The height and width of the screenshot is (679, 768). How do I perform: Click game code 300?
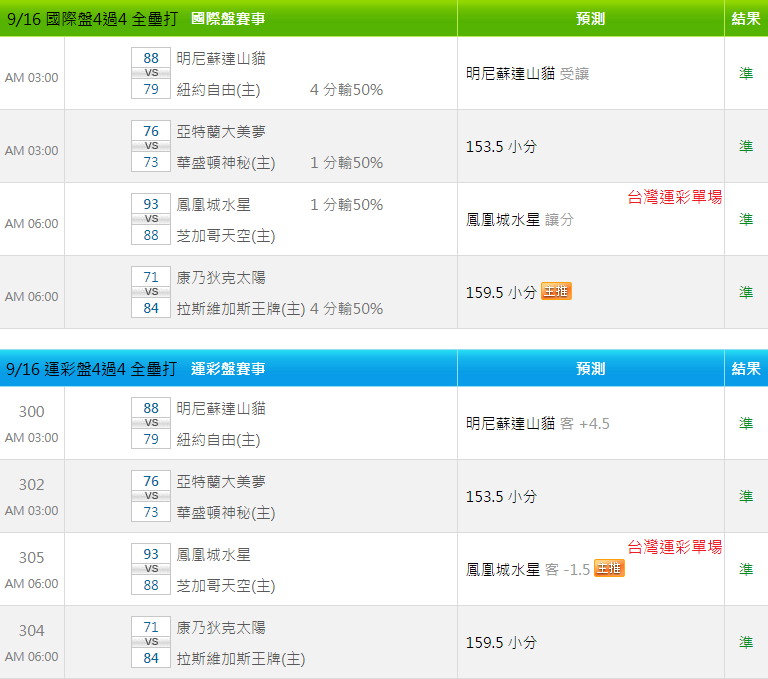pos(31,412)
